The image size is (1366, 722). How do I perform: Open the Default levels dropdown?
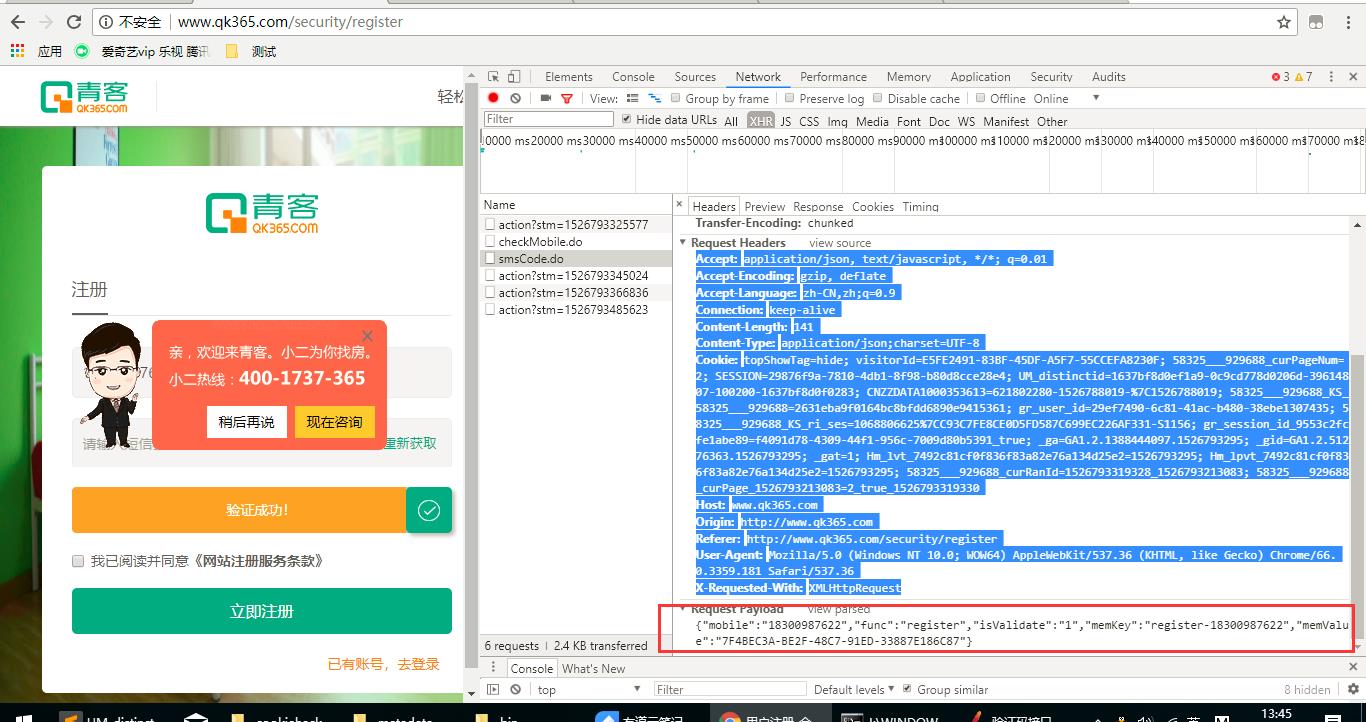click(x=854, y=689)
